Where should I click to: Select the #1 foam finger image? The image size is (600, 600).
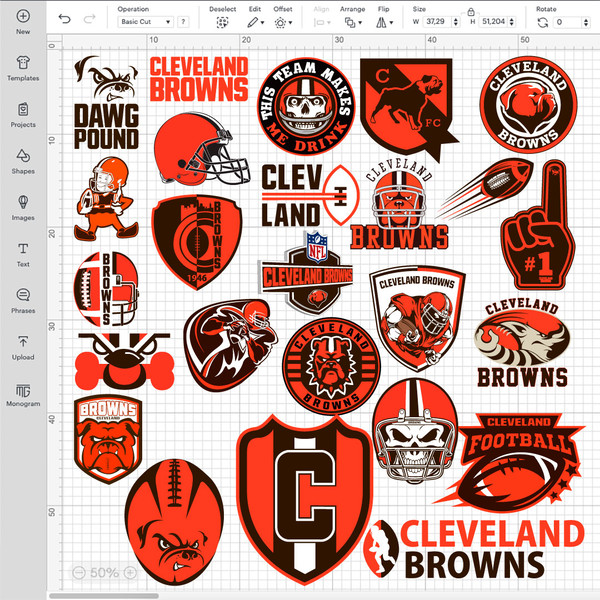538,225
